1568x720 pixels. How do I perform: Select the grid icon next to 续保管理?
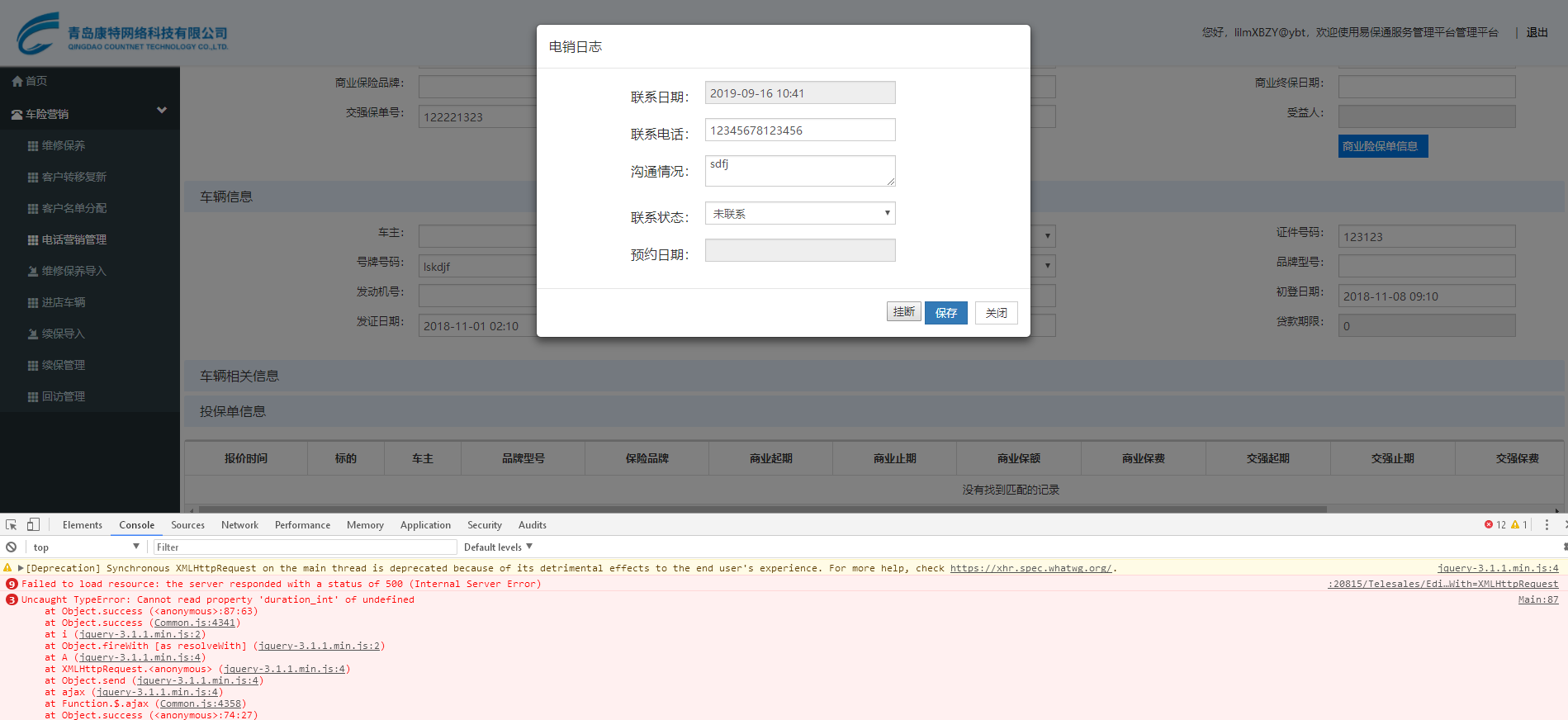click(33, 366)
